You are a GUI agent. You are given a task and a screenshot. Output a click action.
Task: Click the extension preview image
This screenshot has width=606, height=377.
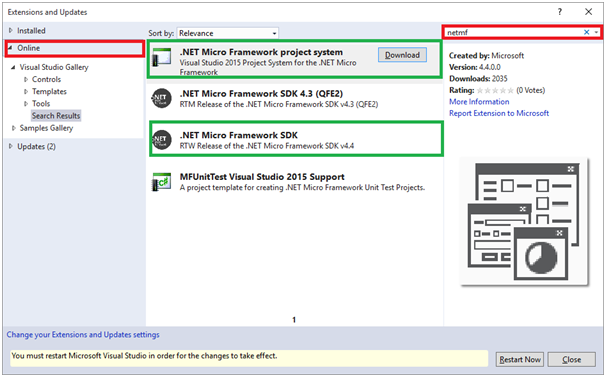point(524,222)
